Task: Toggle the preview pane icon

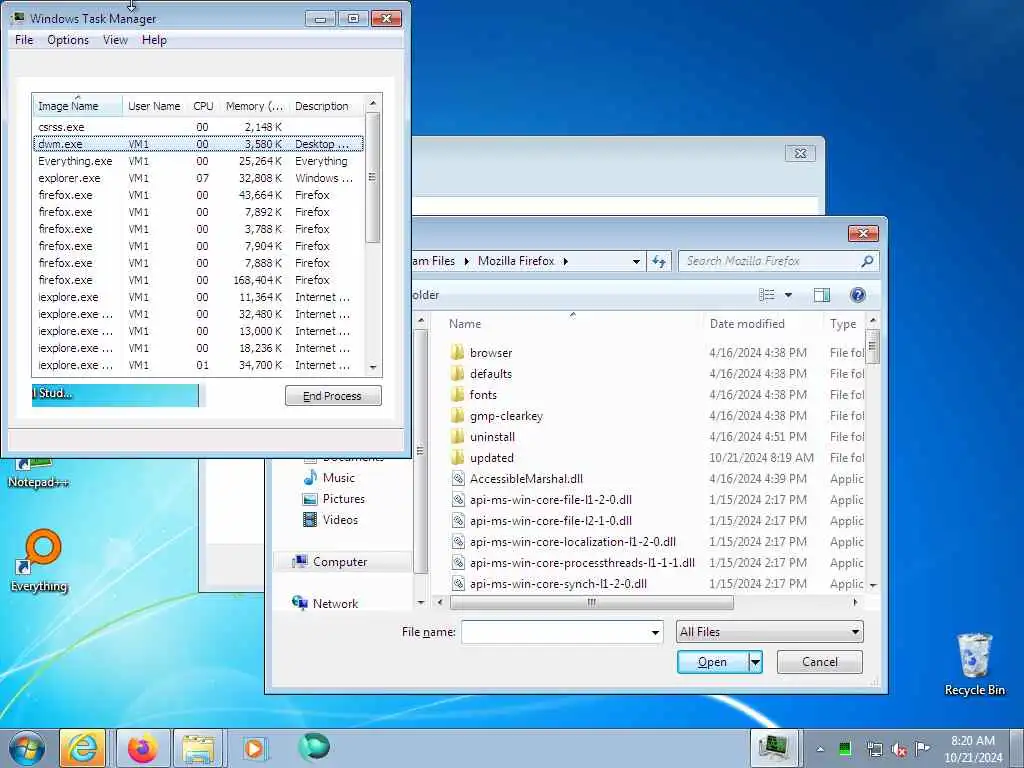Action: [822, 295]
